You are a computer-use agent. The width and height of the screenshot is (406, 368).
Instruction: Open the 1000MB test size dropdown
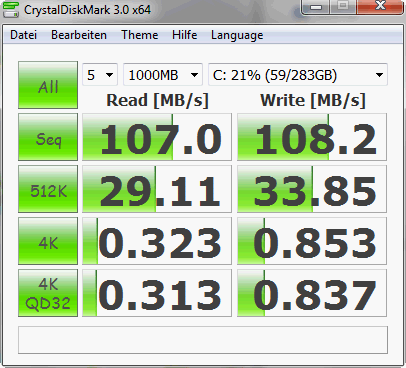(163, 75)
